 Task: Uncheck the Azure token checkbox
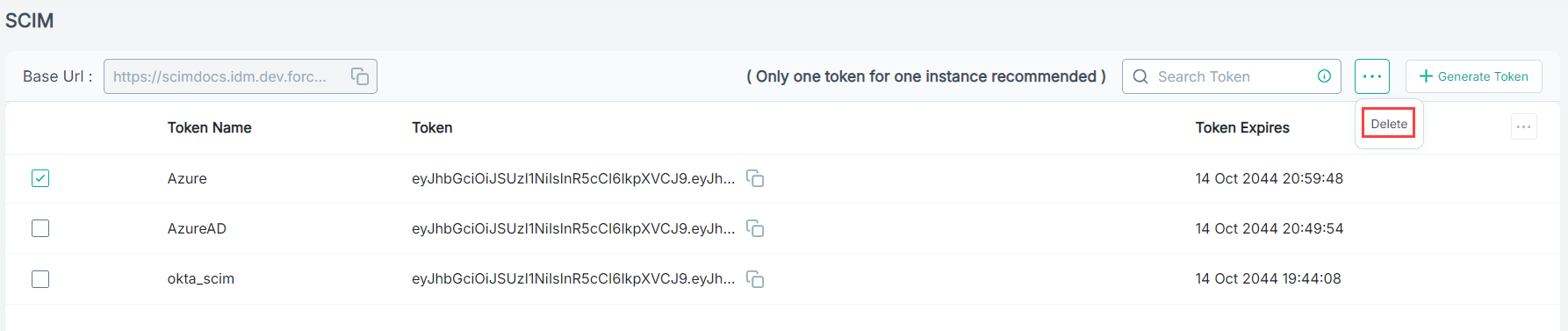point(40,178)
